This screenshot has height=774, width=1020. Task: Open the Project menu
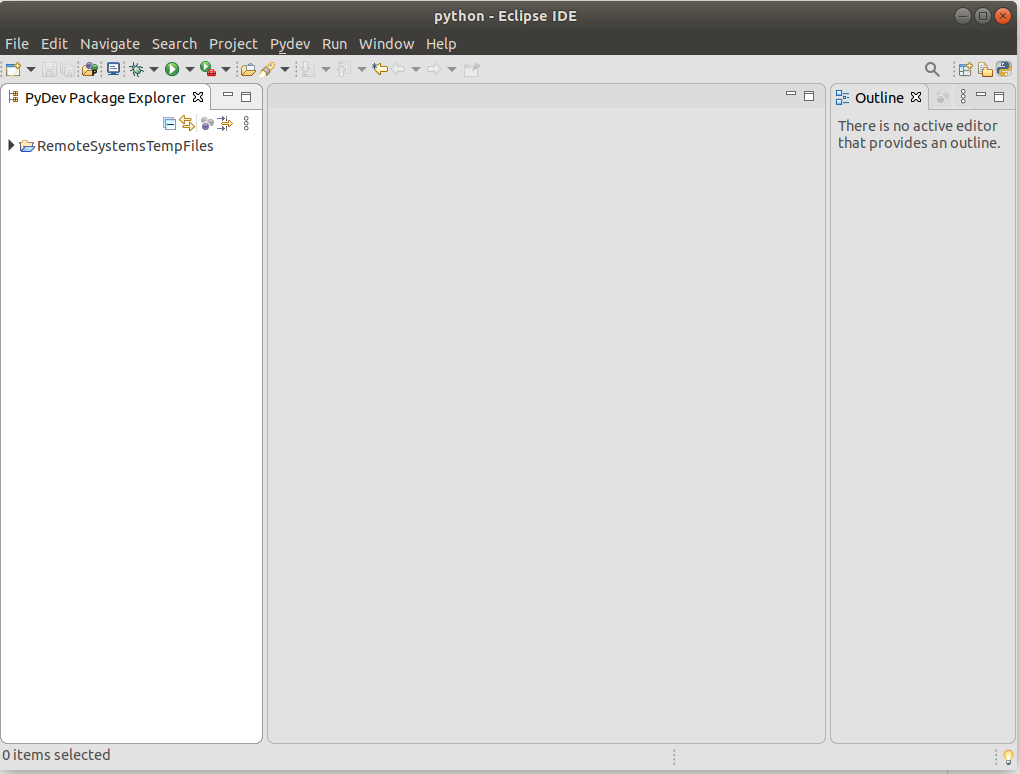point(233,44)
